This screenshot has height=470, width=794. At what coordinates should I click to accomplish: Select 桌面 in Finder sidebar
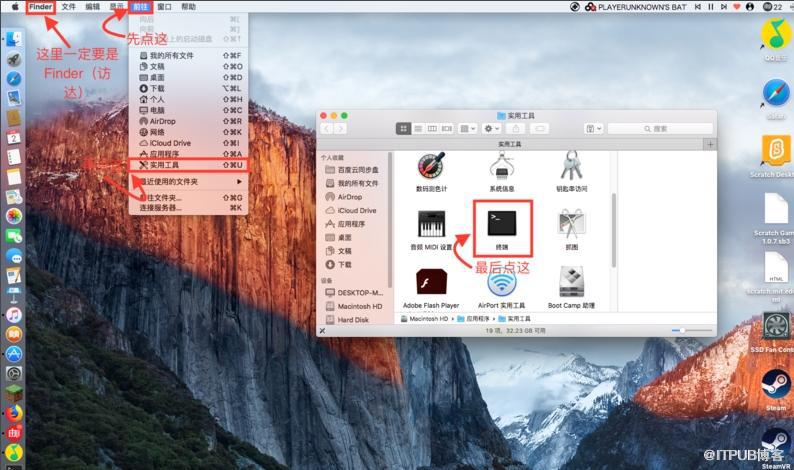click(x=338, y=238)
